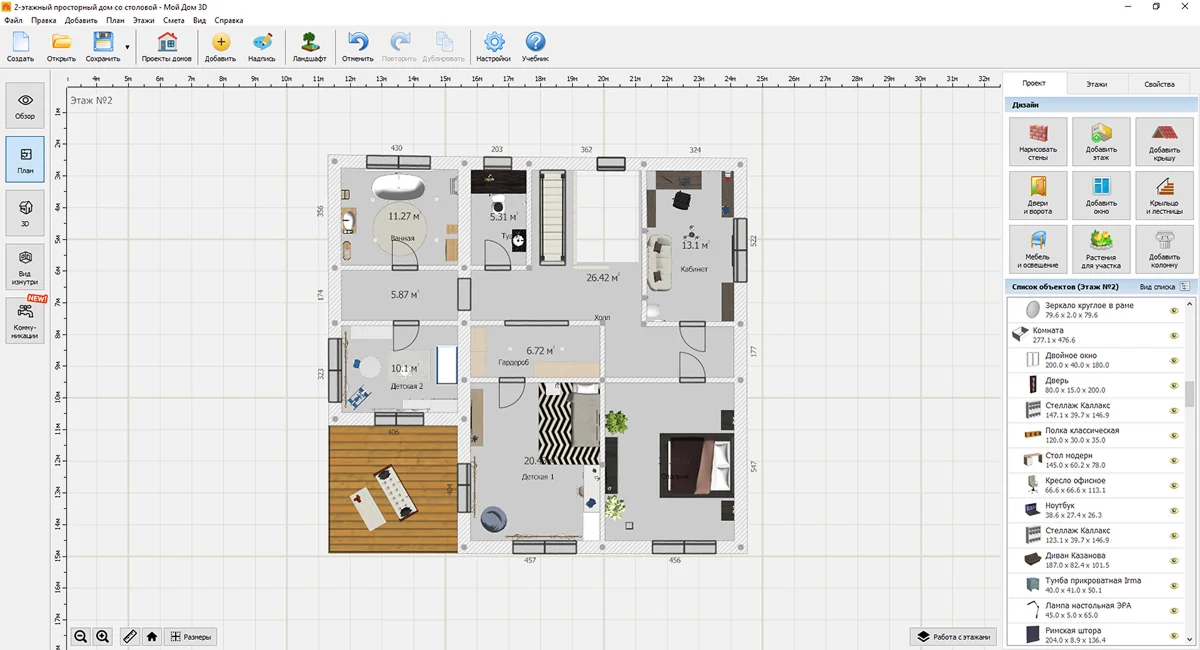This screenshot has height=650, width=1200.
Task: Toggle visibility of Стол модерн
Action: pos(1174,460)
